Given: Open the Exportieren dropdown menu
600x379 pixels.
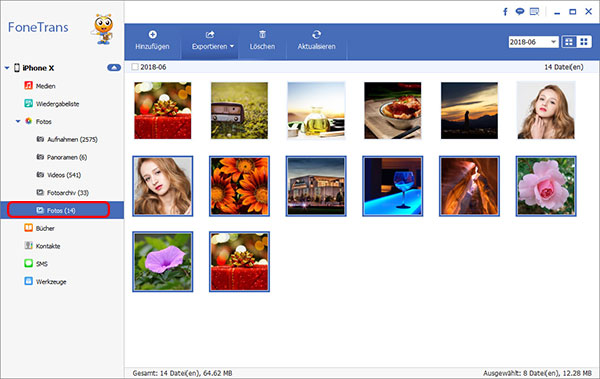Looking at the screenshot, I should pos(212,41).
